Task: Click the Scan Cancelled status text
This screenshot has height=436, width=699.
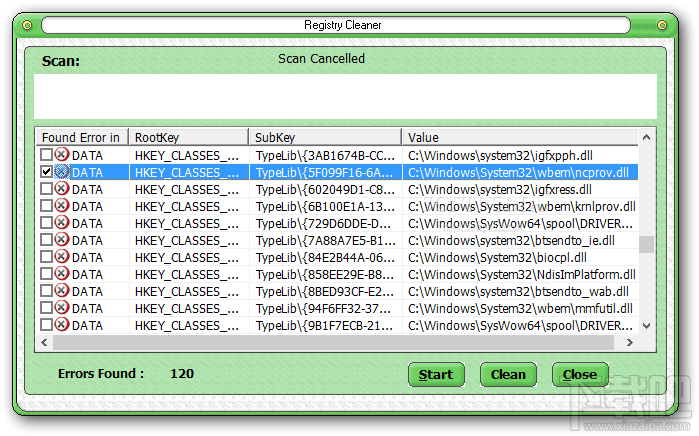Action: pyautogui.click(x=321, y=58)
